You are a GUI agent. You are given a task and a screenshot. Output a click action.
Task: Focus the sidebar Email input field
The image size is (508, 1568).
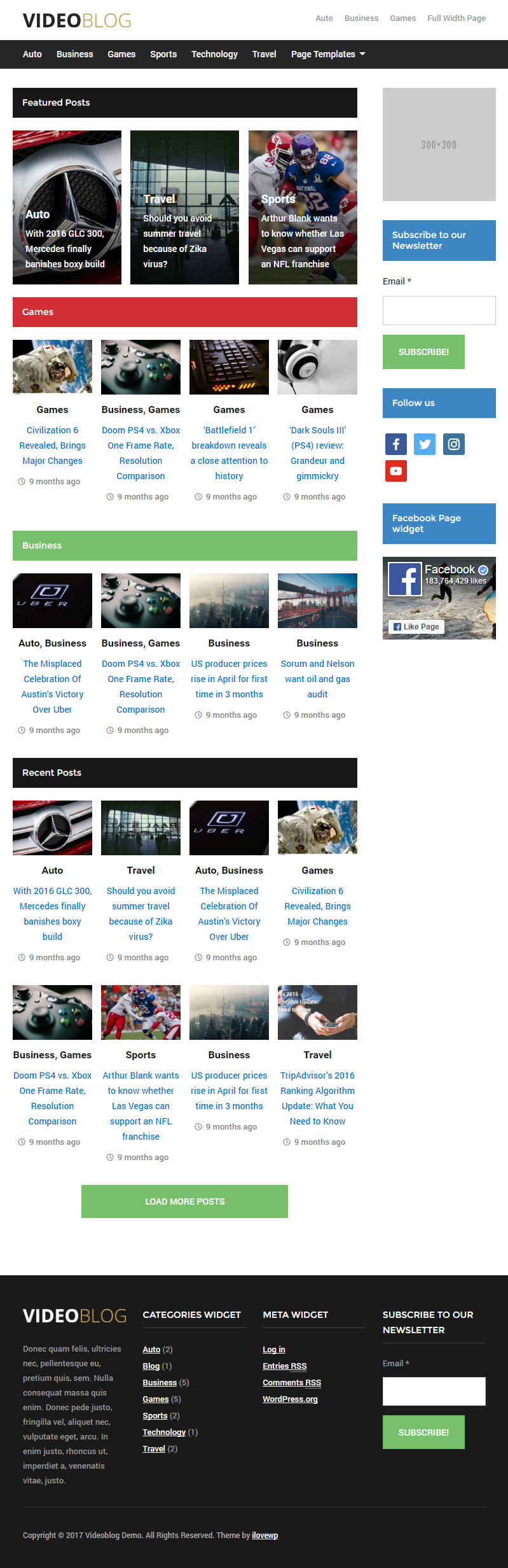point(439,311)
